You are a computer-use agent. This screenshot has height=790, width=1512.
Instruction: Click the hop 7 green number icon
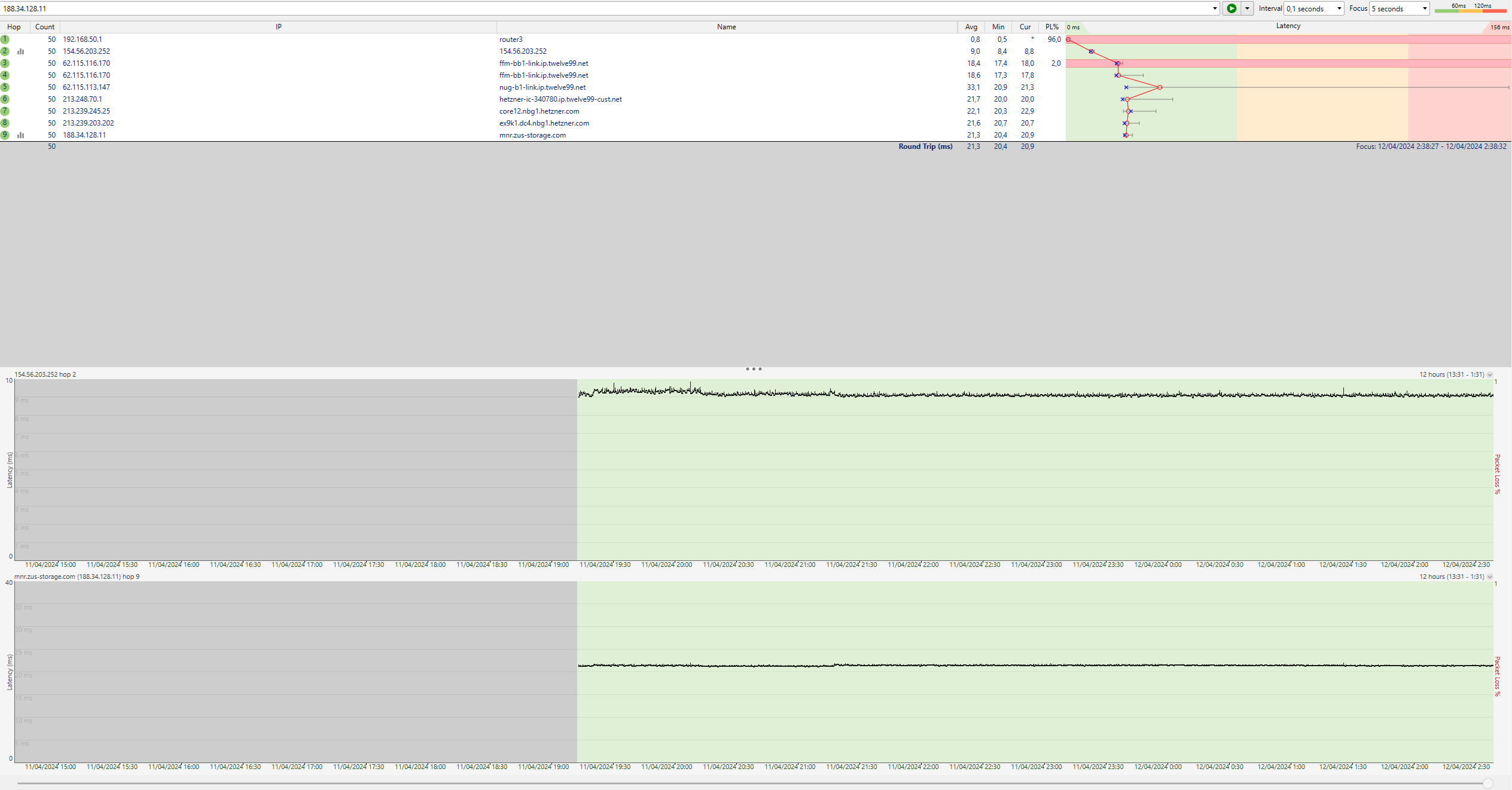[x=5, y=111]
